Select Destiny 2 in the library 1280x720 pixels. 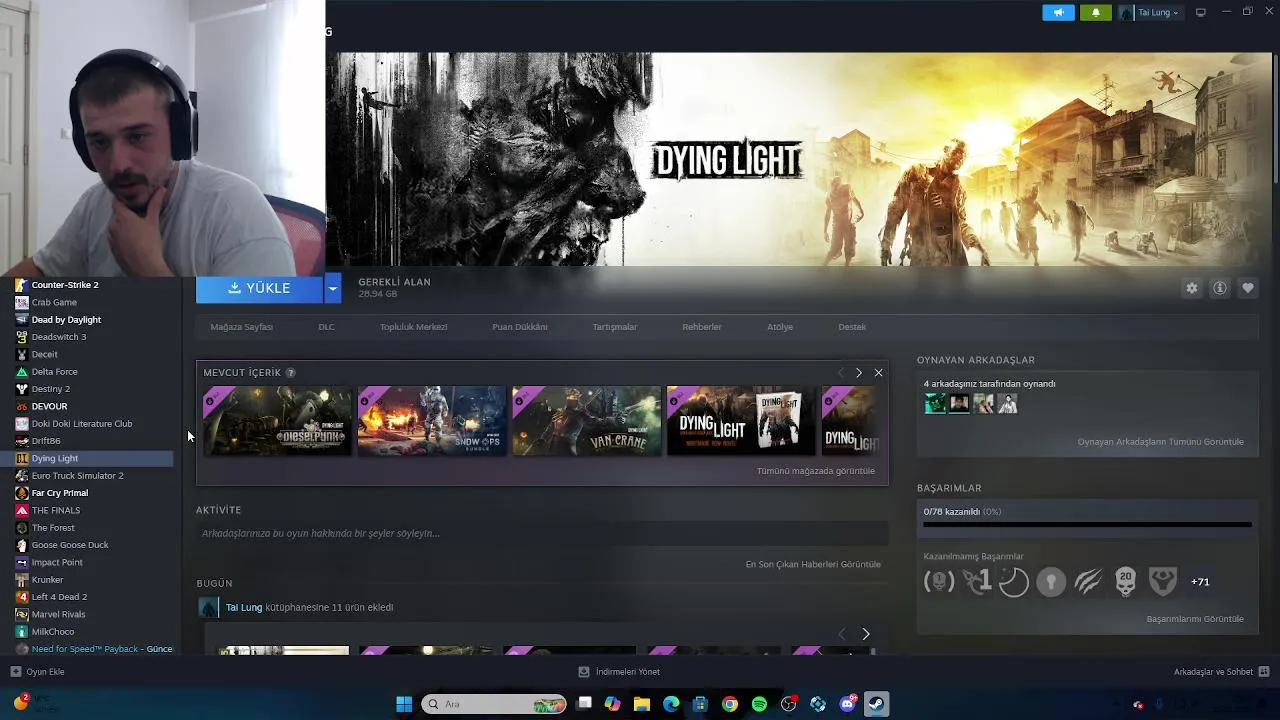pos(51,389)
